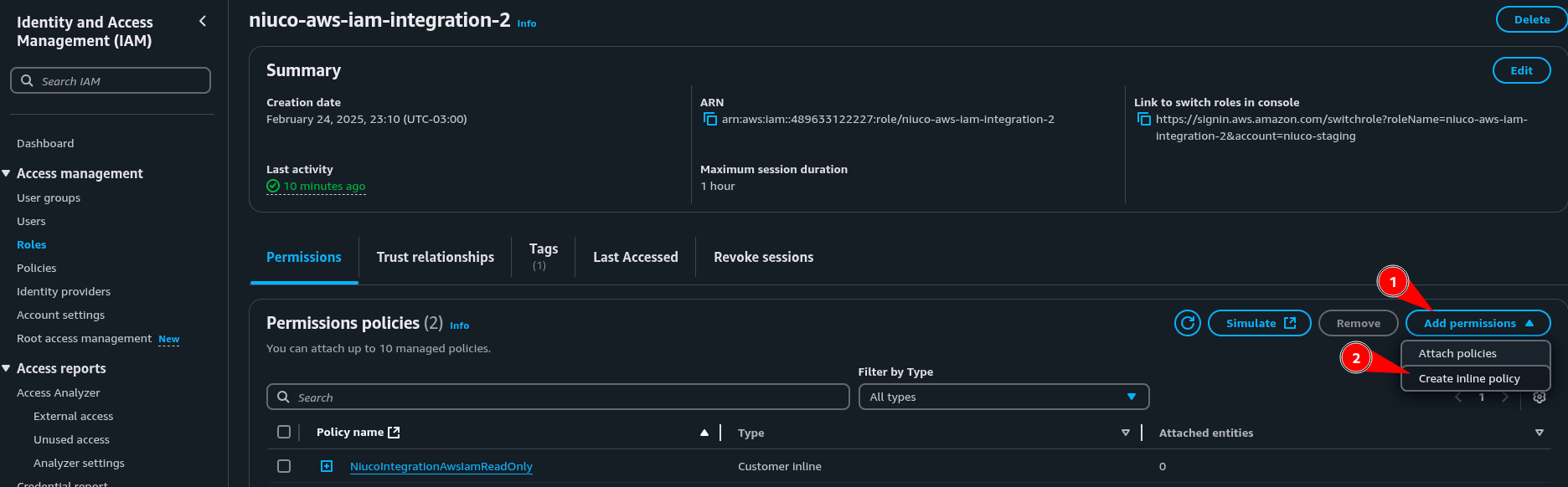The width and height of the screenshot is (1568, 487).
Task: Switch to the Trust relationships tab
Action: (x=436, y=257)
